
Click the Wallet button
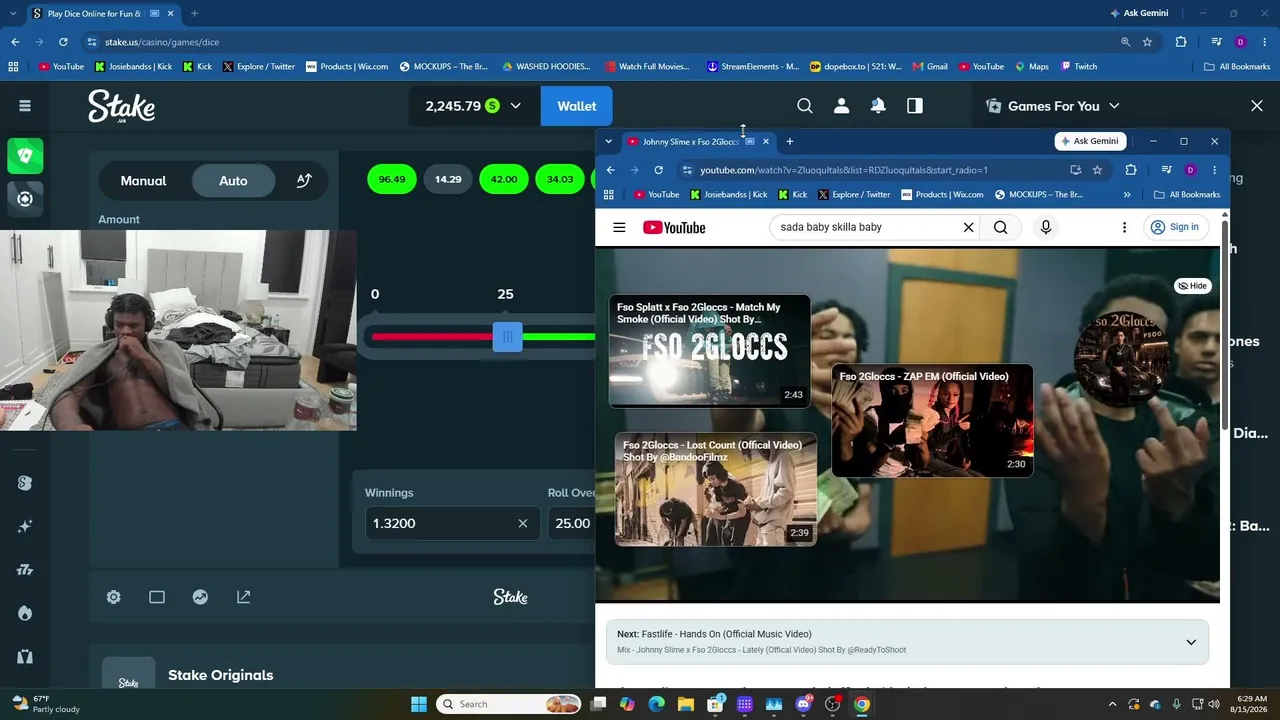pyautogui.click(x=576, y=106)
